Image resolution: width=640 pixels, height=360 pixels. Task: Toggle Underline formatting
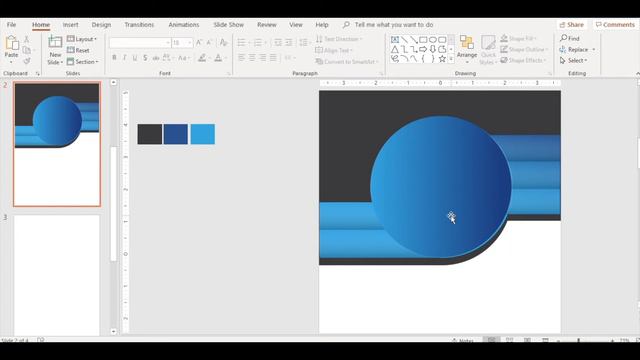click(x=135, y=58)
